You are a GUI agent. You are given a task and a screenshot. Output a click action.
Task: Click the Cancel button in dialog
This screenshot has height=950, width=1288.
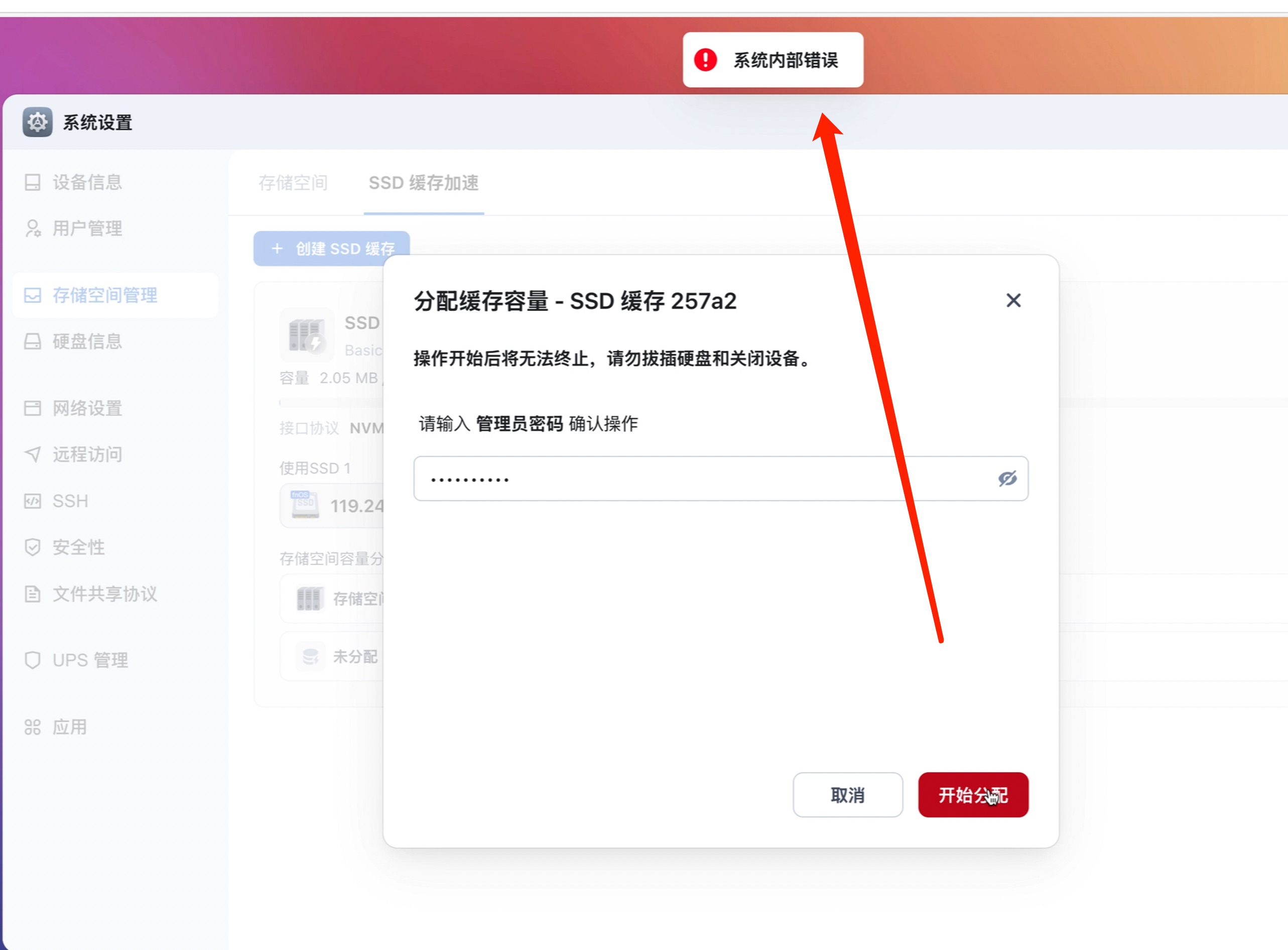pos(847,795)
